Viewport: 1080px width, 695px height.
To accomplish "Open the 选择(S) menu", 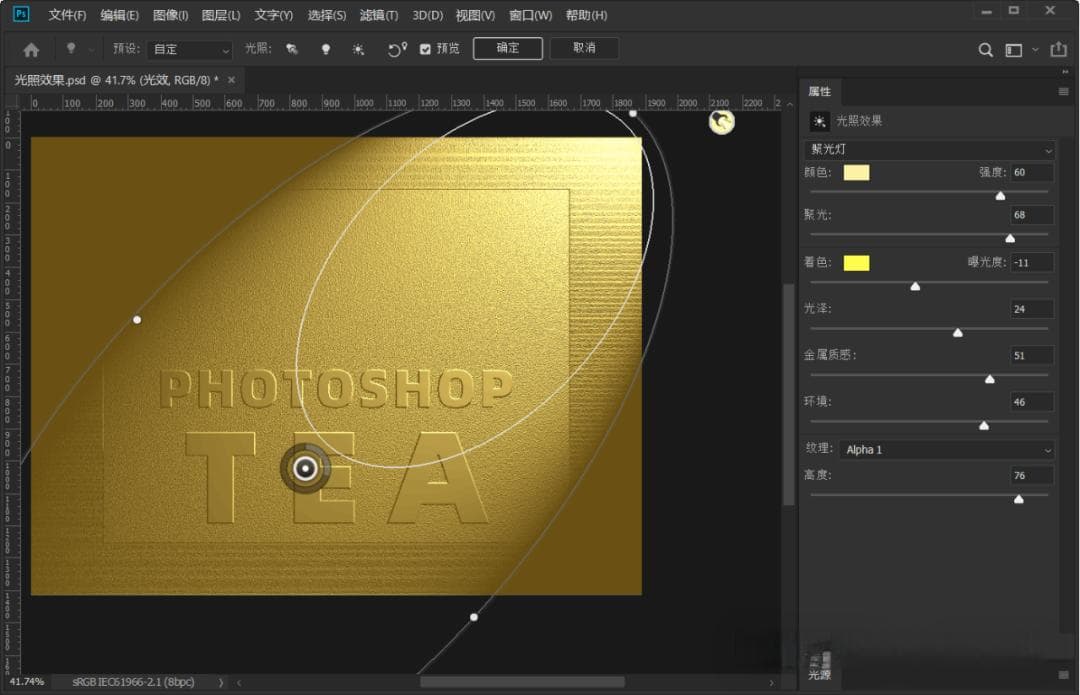I will click(326, 15).
